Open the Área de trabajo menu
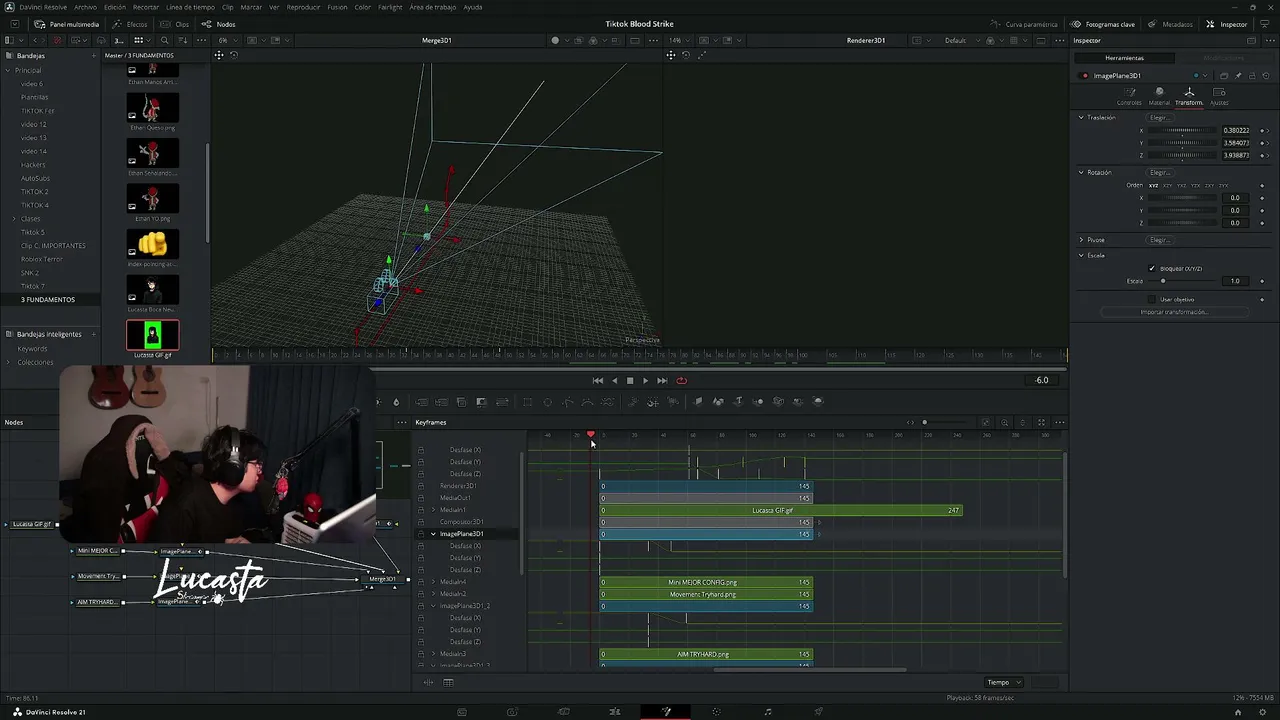The width and height of the screenshot is (1280, 720). pos(432,7)
